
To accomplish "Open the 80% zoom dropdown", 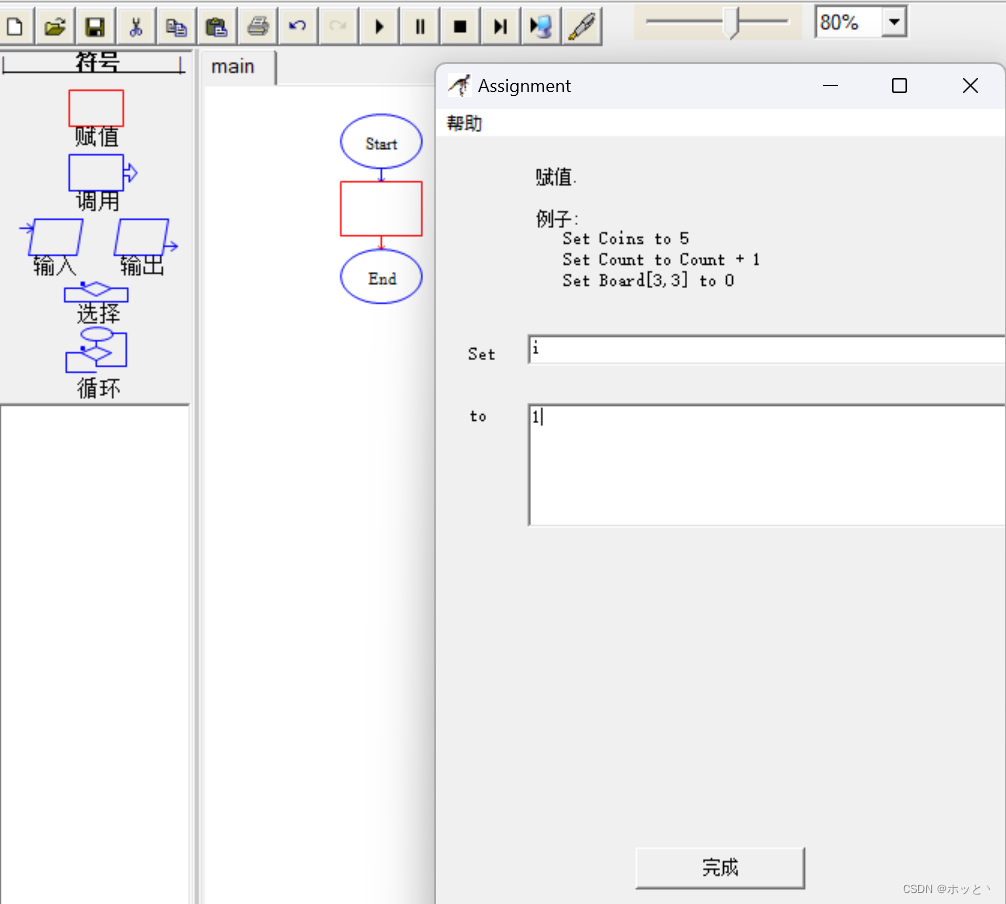I will 894,22.
